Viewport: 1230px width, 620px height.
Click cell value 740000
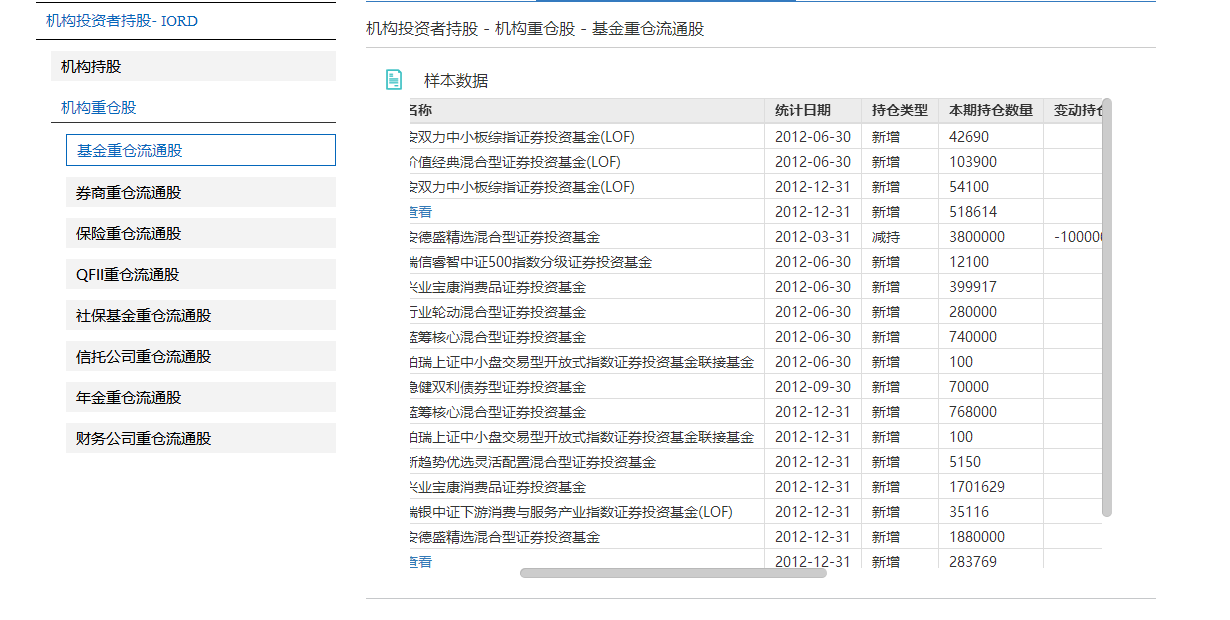[x=973, y=337]
